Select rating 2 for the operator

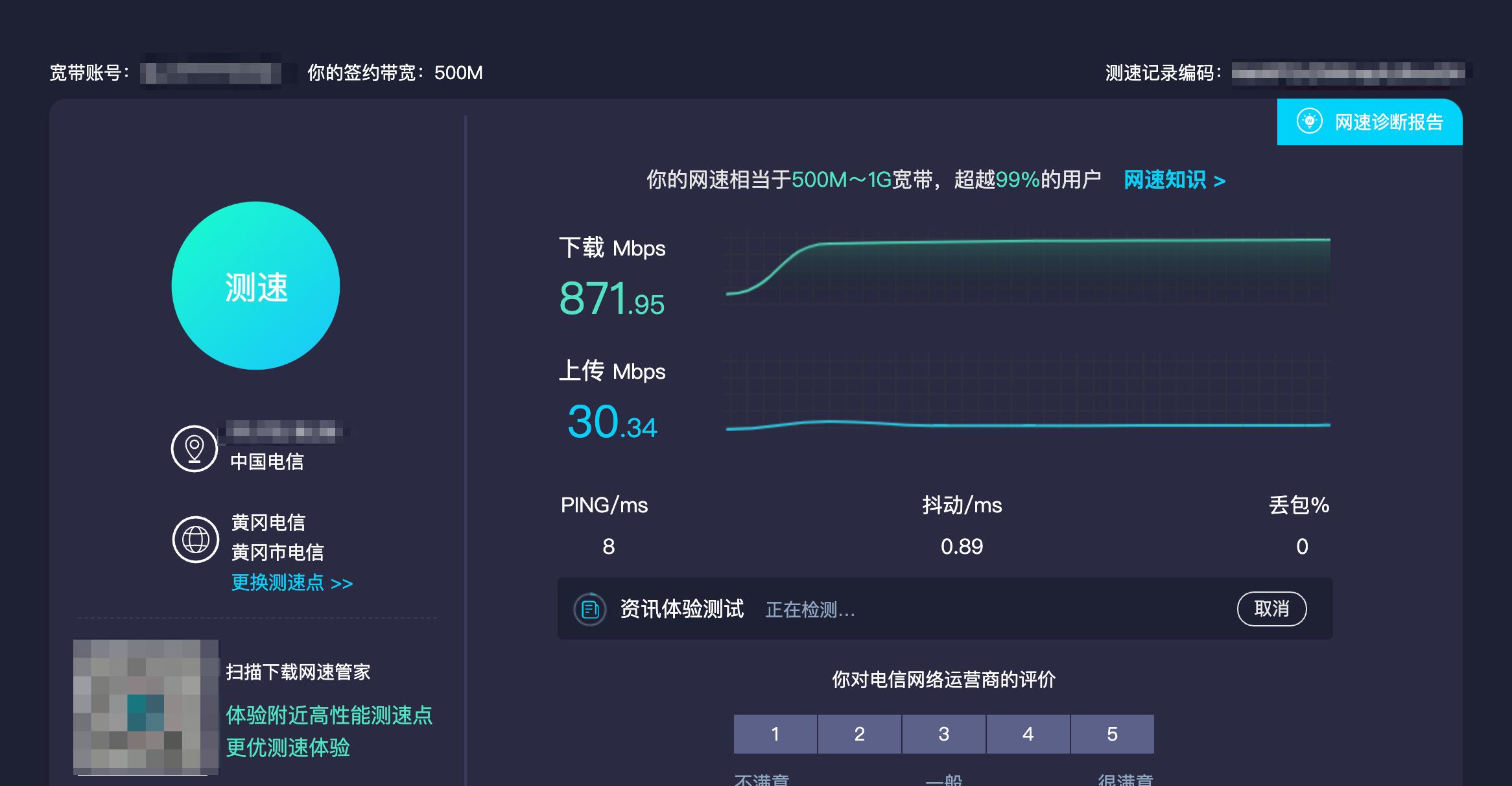click(859, 733)
